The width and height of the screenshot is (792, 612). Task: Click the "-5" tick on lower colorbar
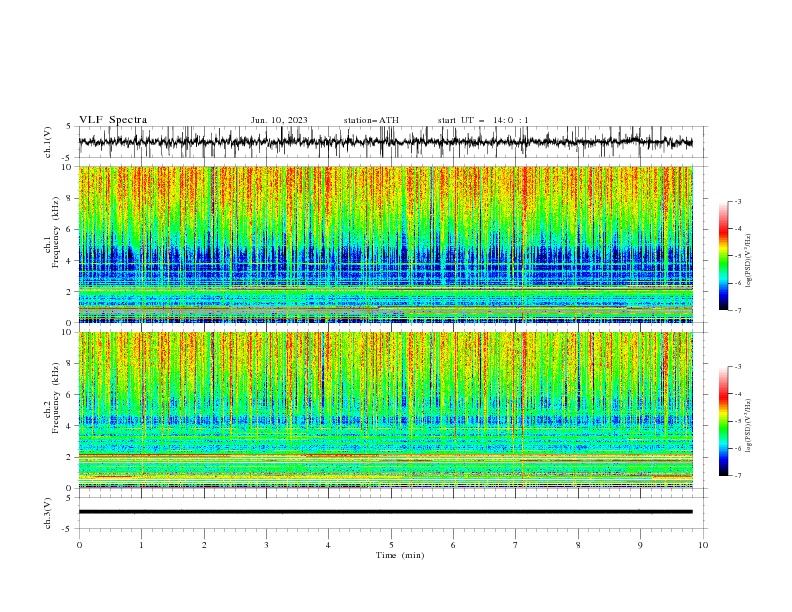pyautogui.click(x=737, y=421)
